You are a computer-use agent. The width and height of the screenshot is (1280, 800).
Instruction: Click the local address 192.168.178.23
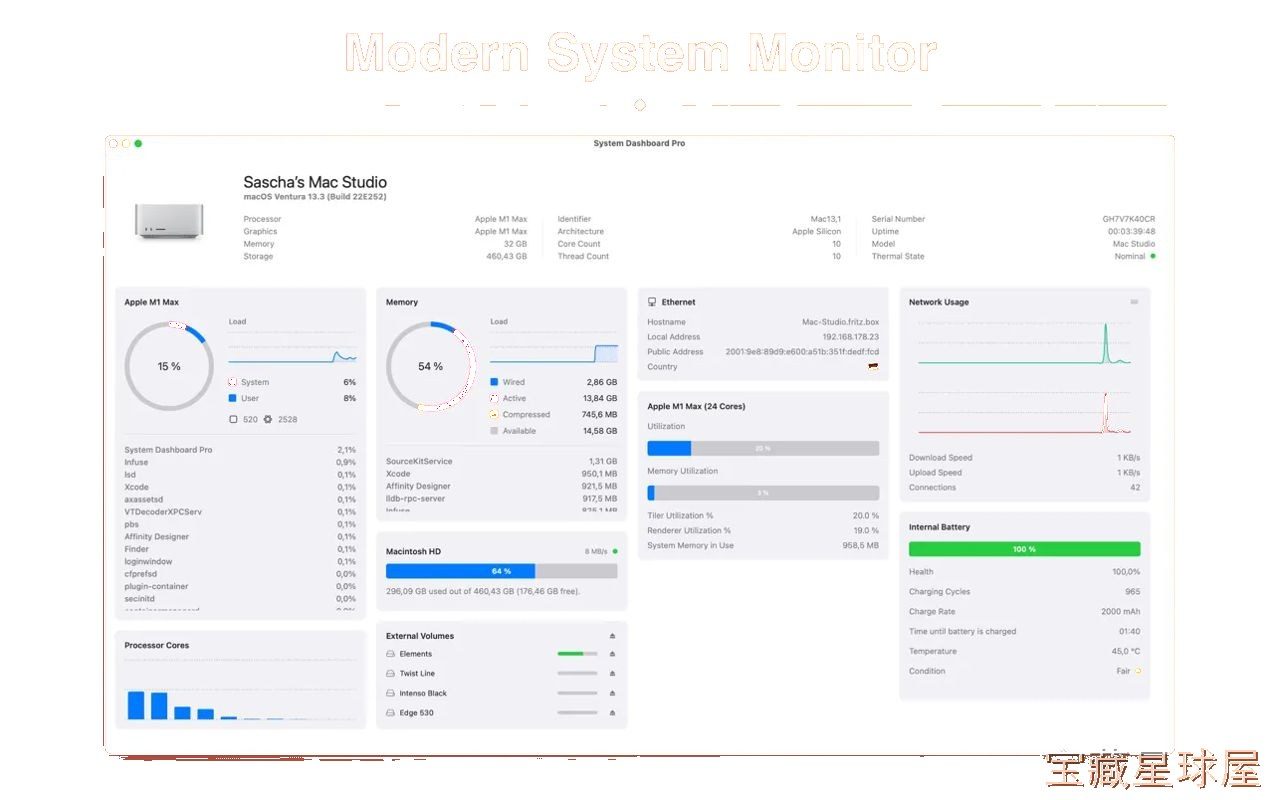[x=851, y=337]
